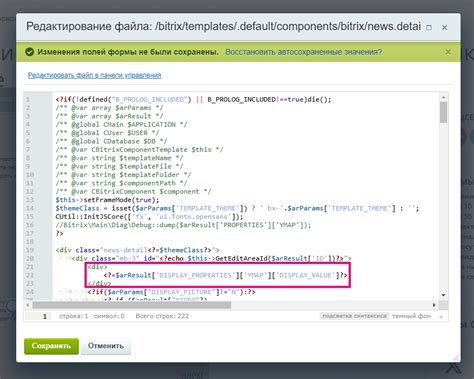Toggle темный фон dark background
The width and height of the screenshot is (474, 379).
tap(411, 316)
